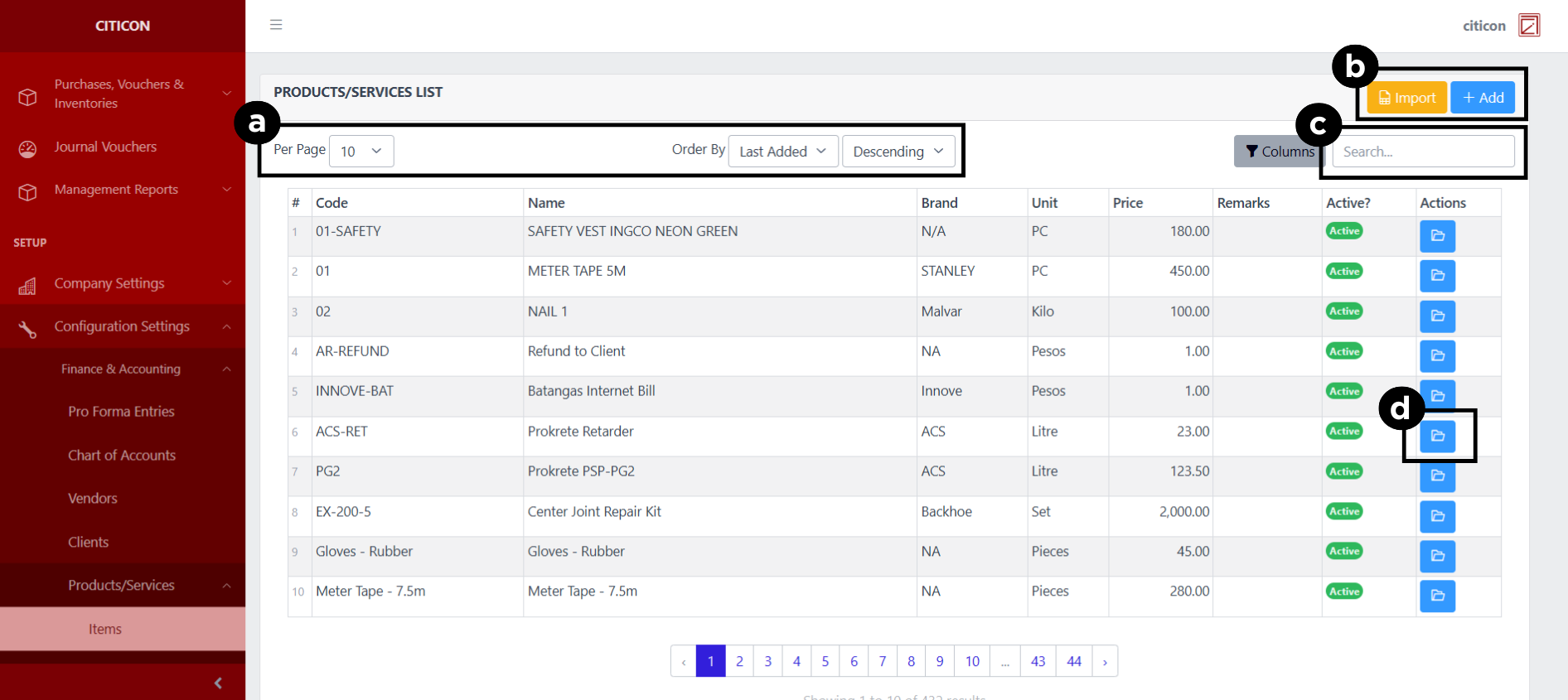The image size is (1568, 700).
Task: Open folder action for ACS-RET row
Action: click(1437, 436)
